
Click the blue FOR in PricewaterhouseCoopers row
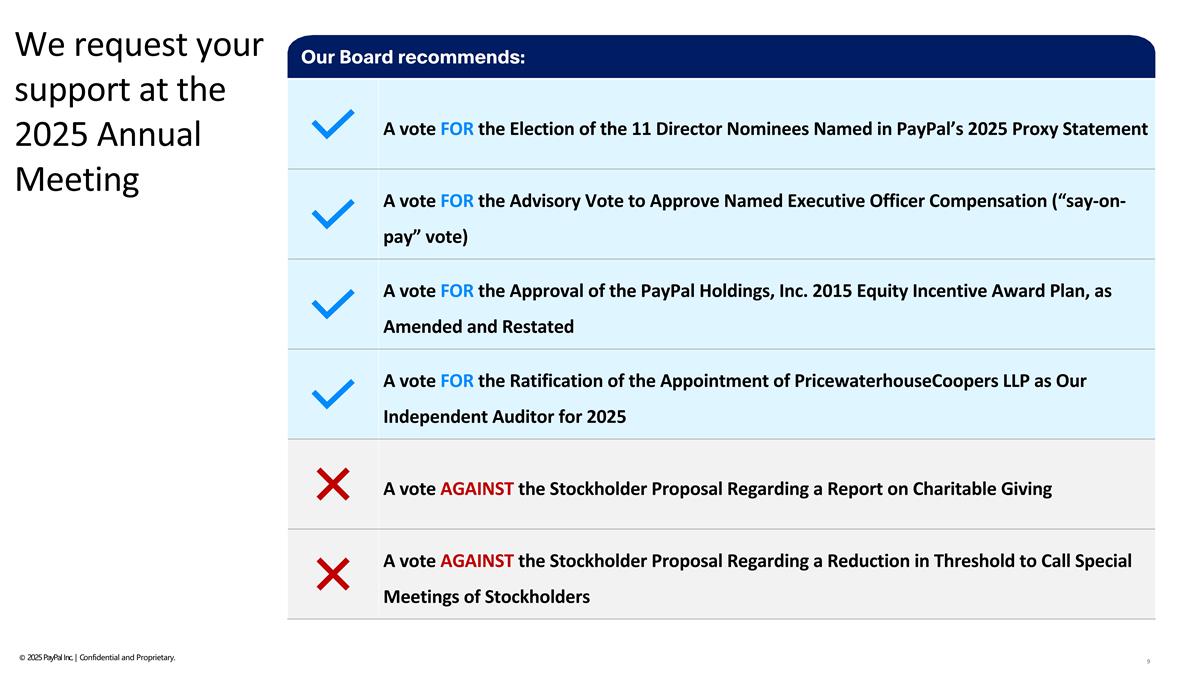[456, 381]
